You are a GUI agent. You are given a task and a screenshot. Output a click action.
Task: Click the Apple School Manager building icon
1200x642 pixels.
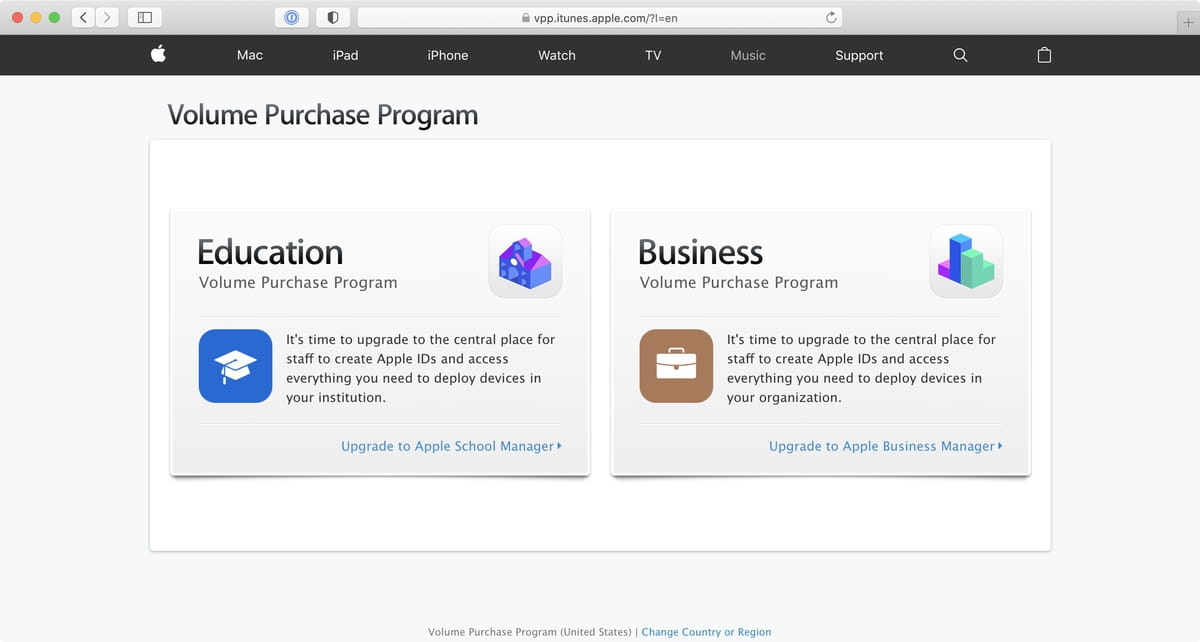coord(525,261)
